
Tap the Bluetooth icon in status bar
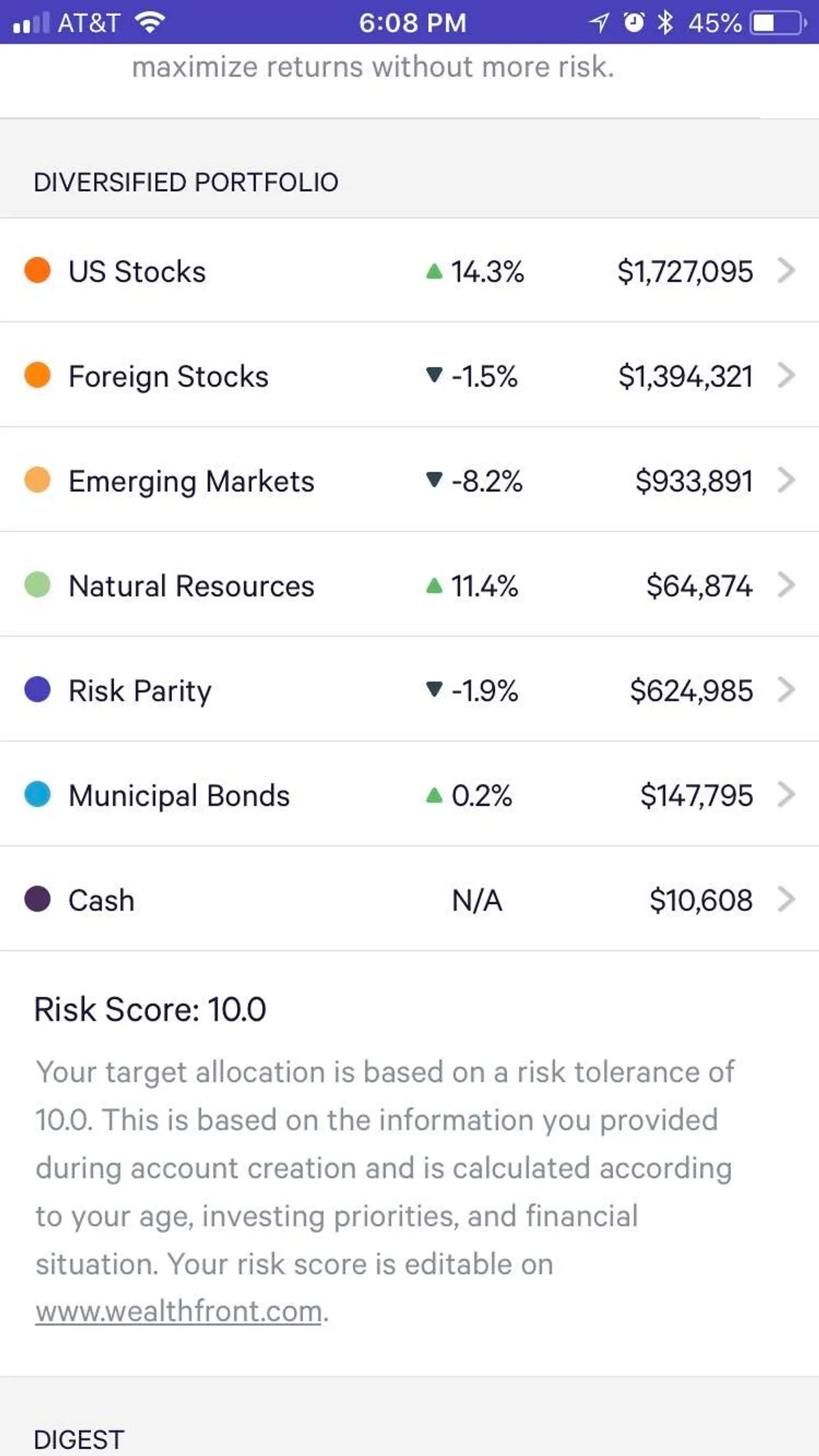[665, 23]
